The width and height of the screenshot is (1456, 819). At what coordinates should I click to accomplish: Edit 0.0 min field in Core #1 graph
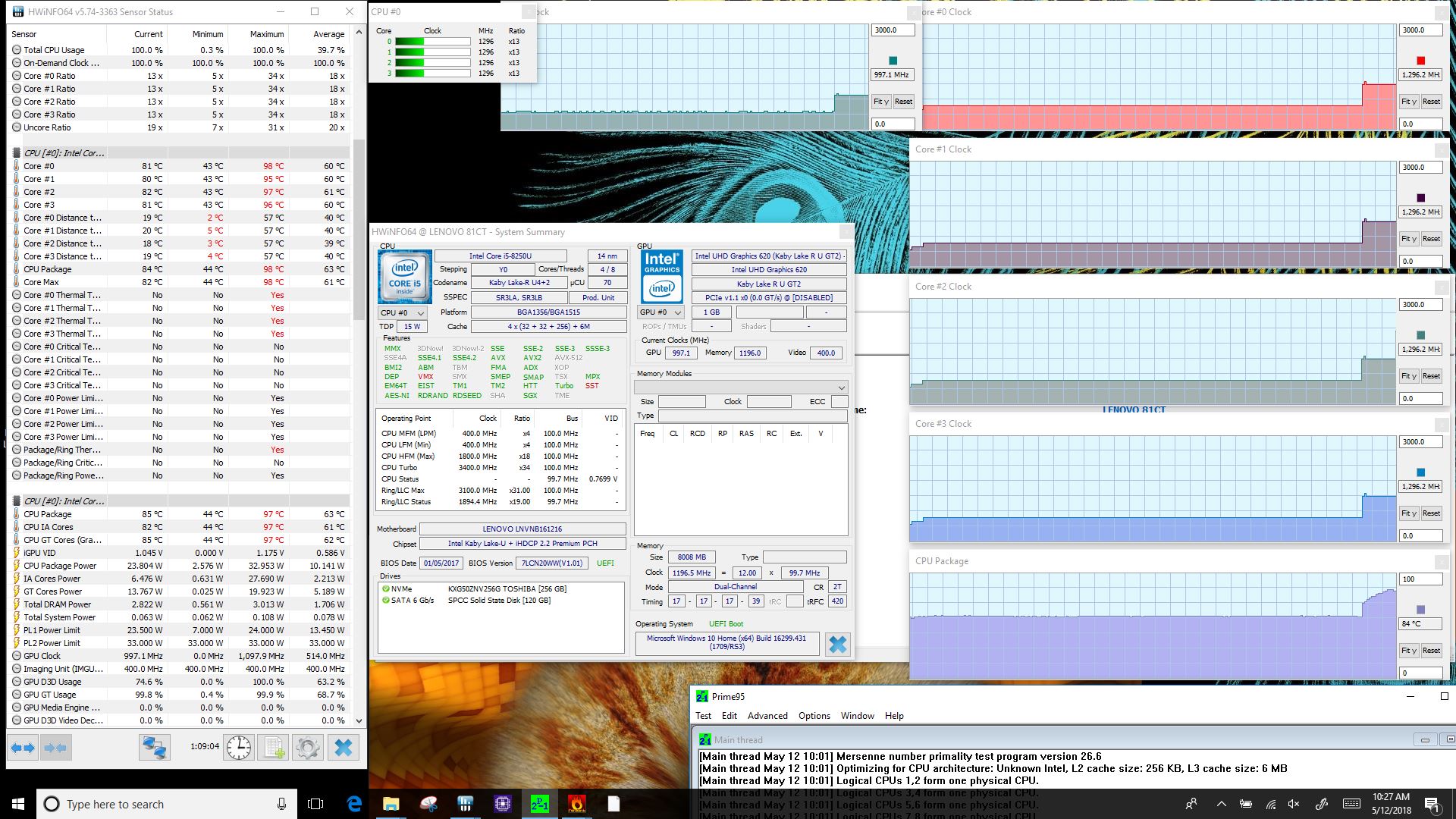pos(1420,262)
